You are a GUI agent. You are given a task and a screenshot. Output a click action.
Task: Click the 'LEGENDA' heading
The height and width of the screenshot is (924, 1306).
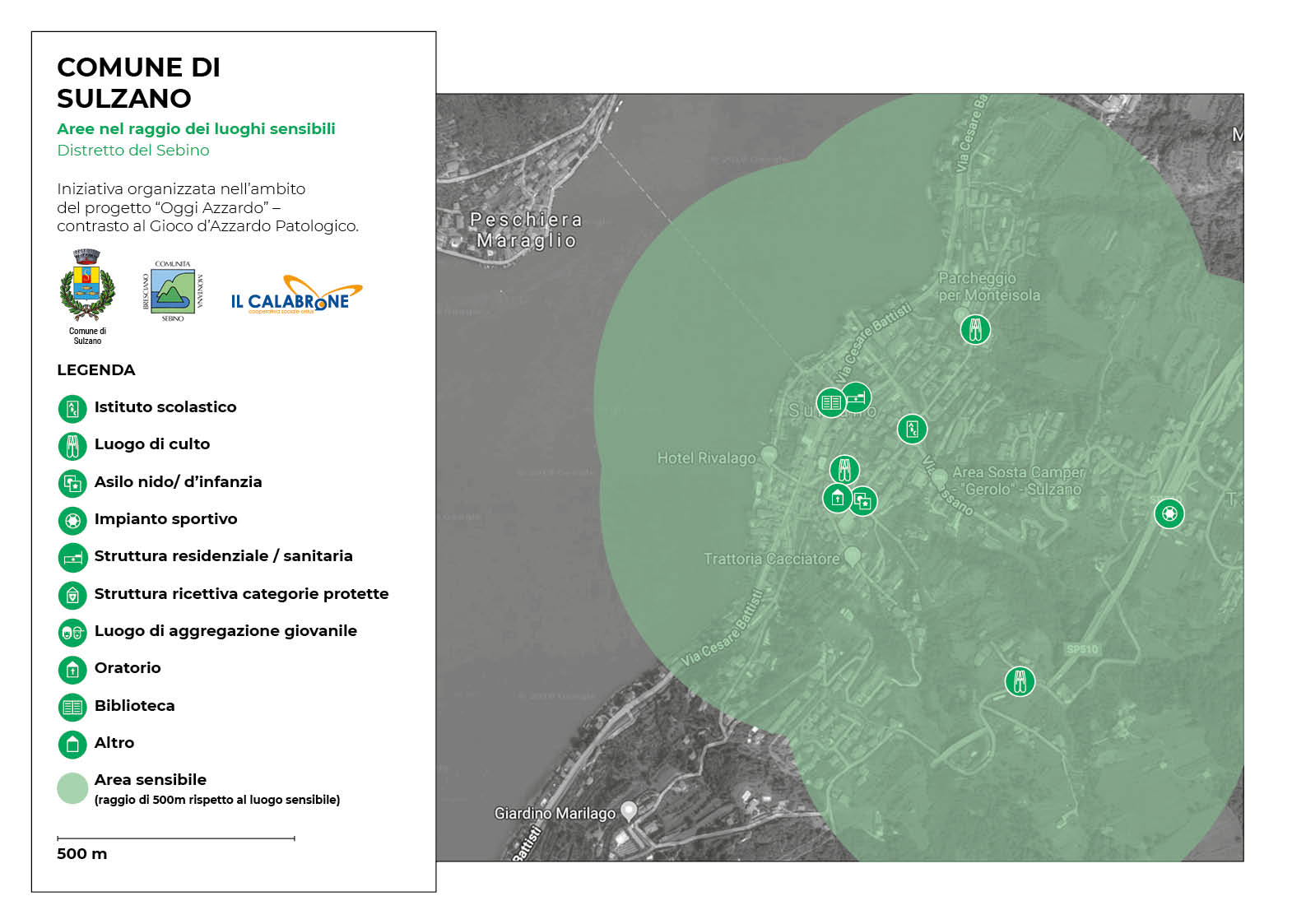[95, 370]
